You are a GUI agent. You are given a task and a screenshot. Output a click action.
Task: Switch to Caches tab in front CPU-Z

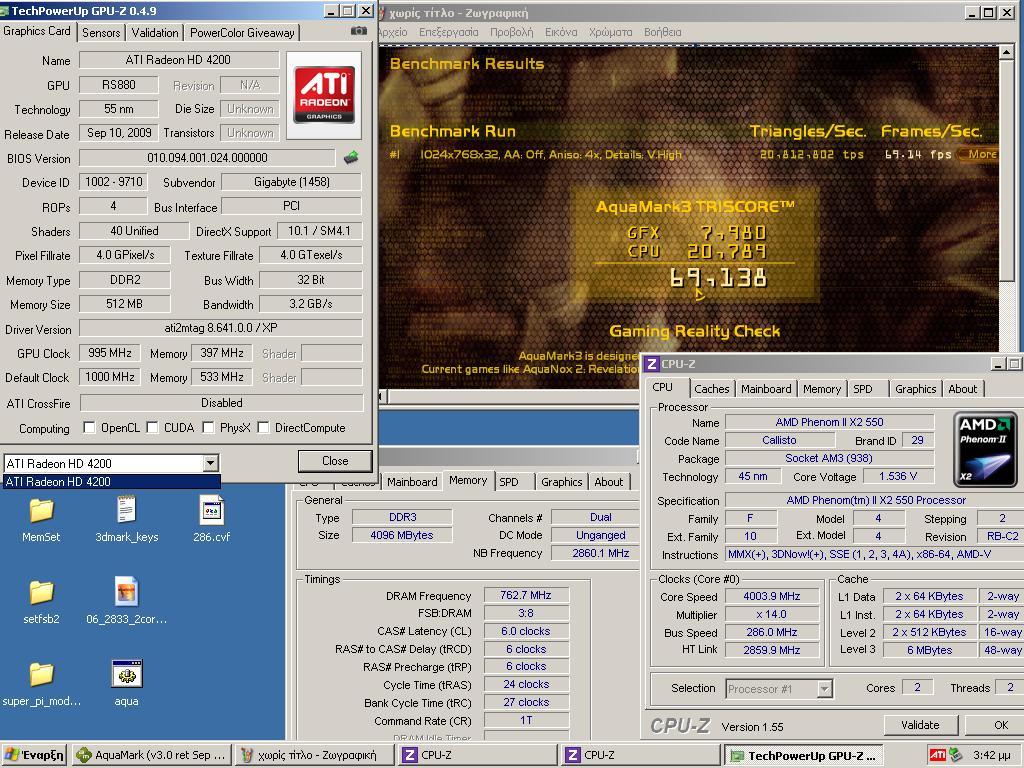712,389
